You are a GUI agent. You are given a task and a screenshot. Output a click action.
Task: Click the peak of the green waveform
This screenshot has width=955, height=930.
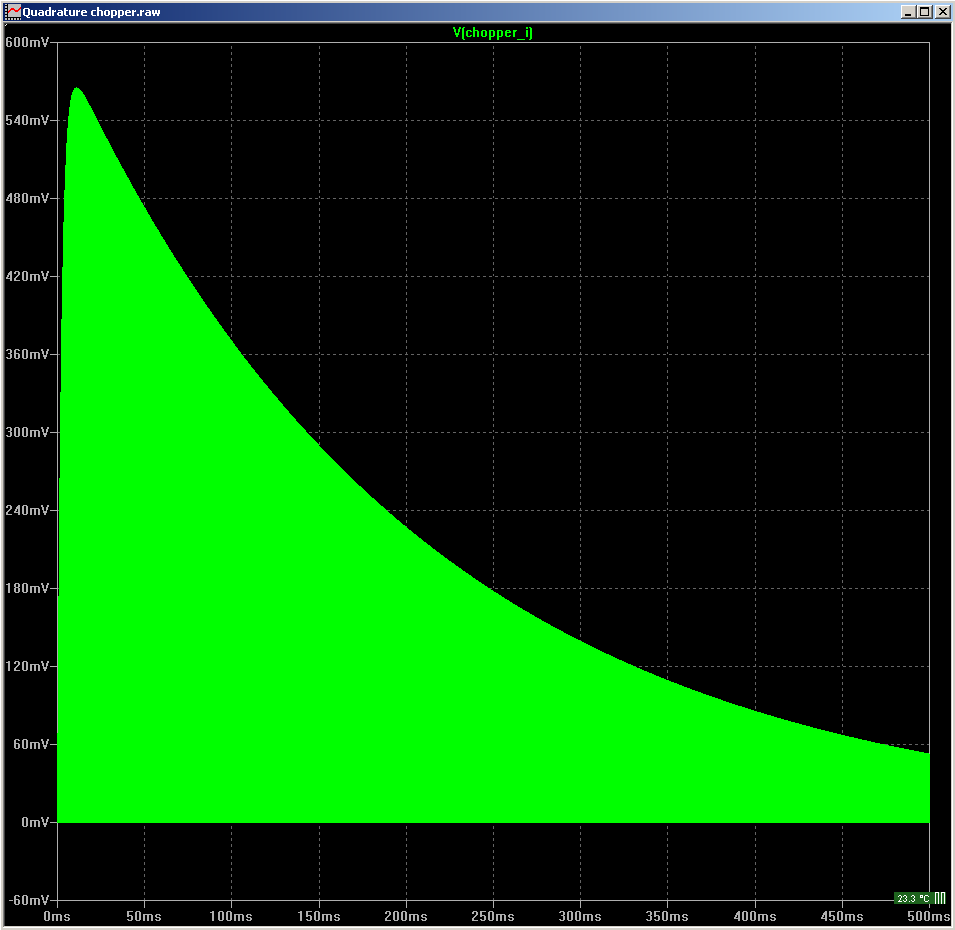click(75, 90)
